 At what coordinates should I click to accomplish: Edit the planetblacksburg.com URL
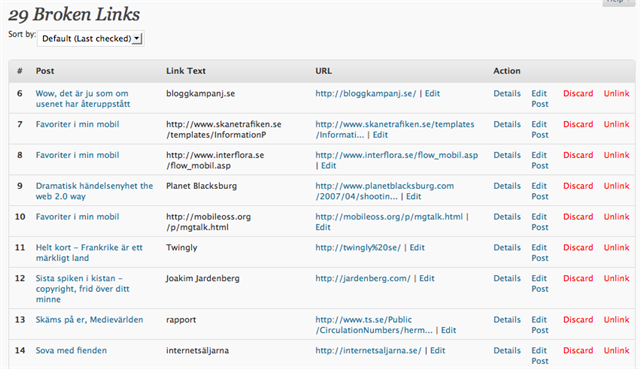point(413,197)
